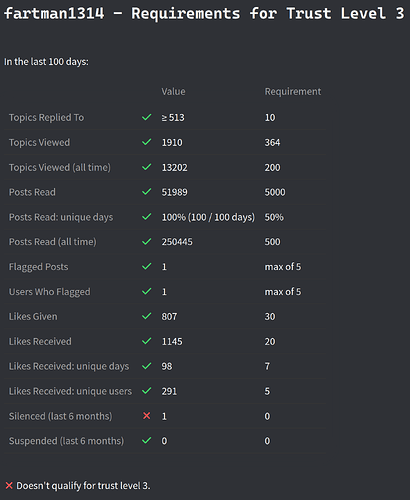Click the red X before Doesn't qualify message

9,485
